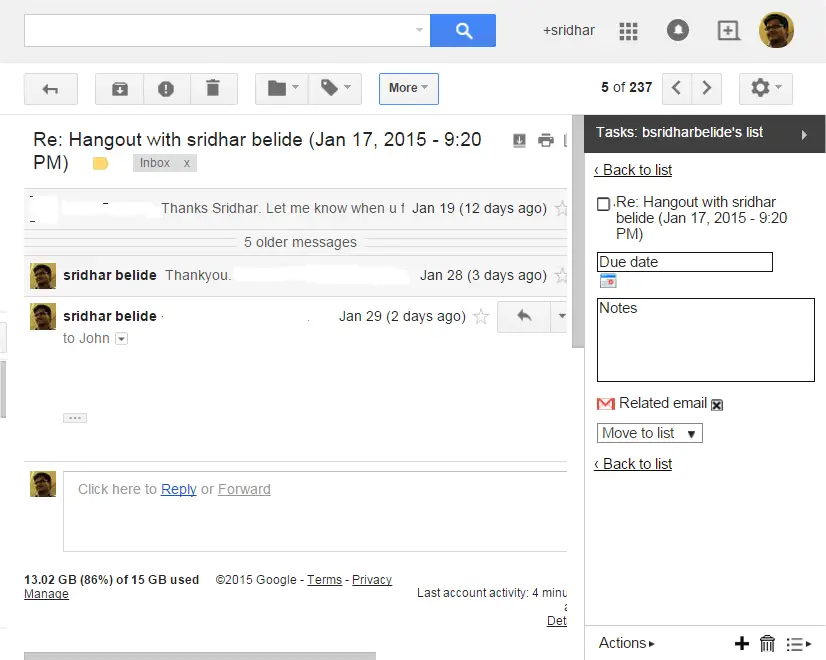Open the settings gear menu
The width and height of the screenshot is (826, 660).
click(765, 88)
